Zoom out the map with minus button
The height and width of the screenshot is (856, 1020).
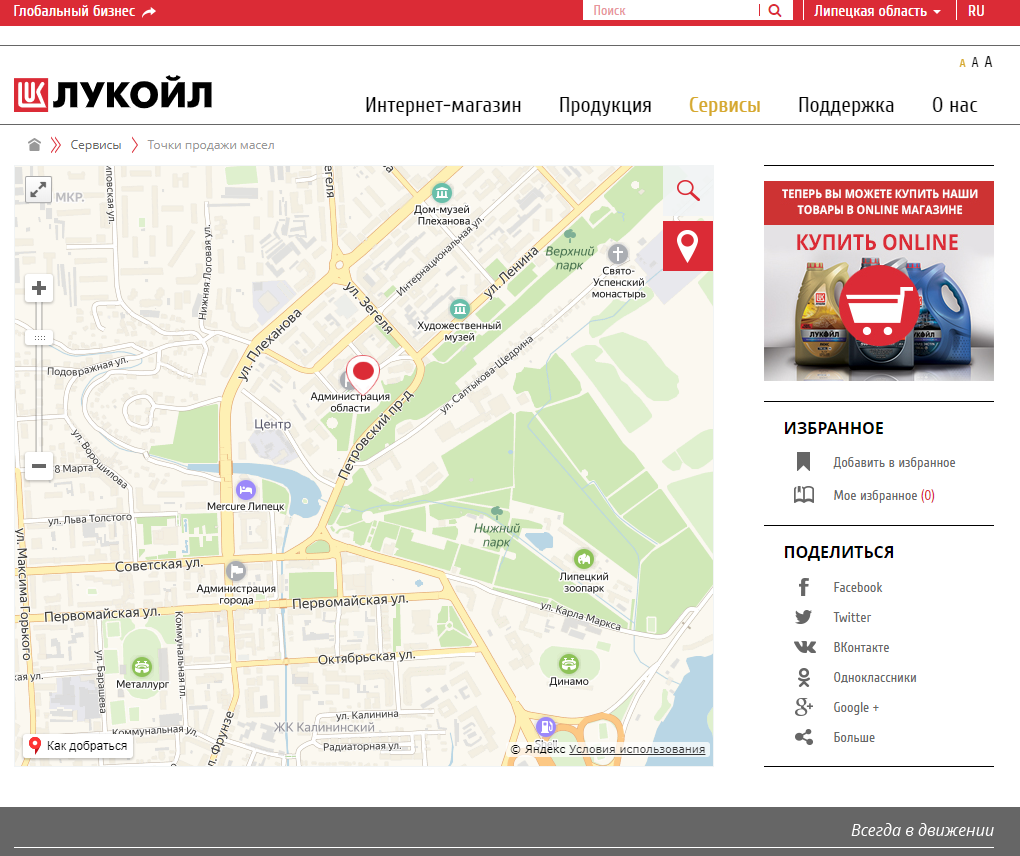pos(39,466)
